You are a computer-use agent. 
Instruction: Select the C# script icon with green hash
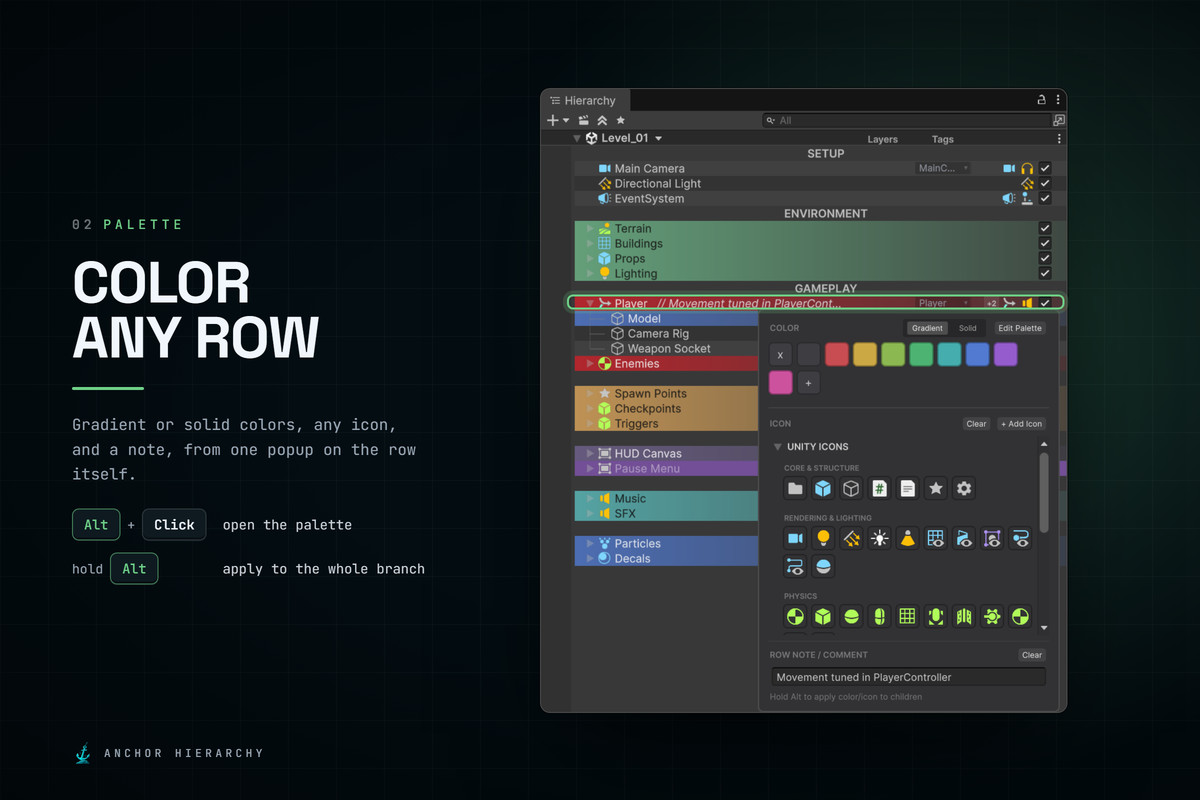(x=879, y=488)
